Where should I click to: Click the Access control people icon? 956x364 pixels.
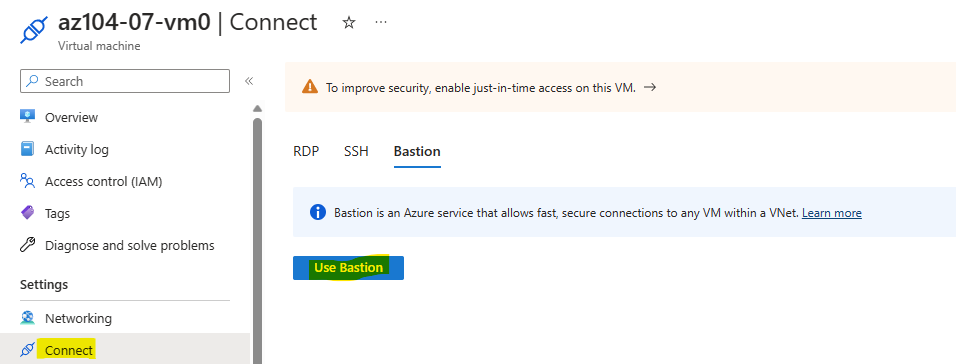27,181
